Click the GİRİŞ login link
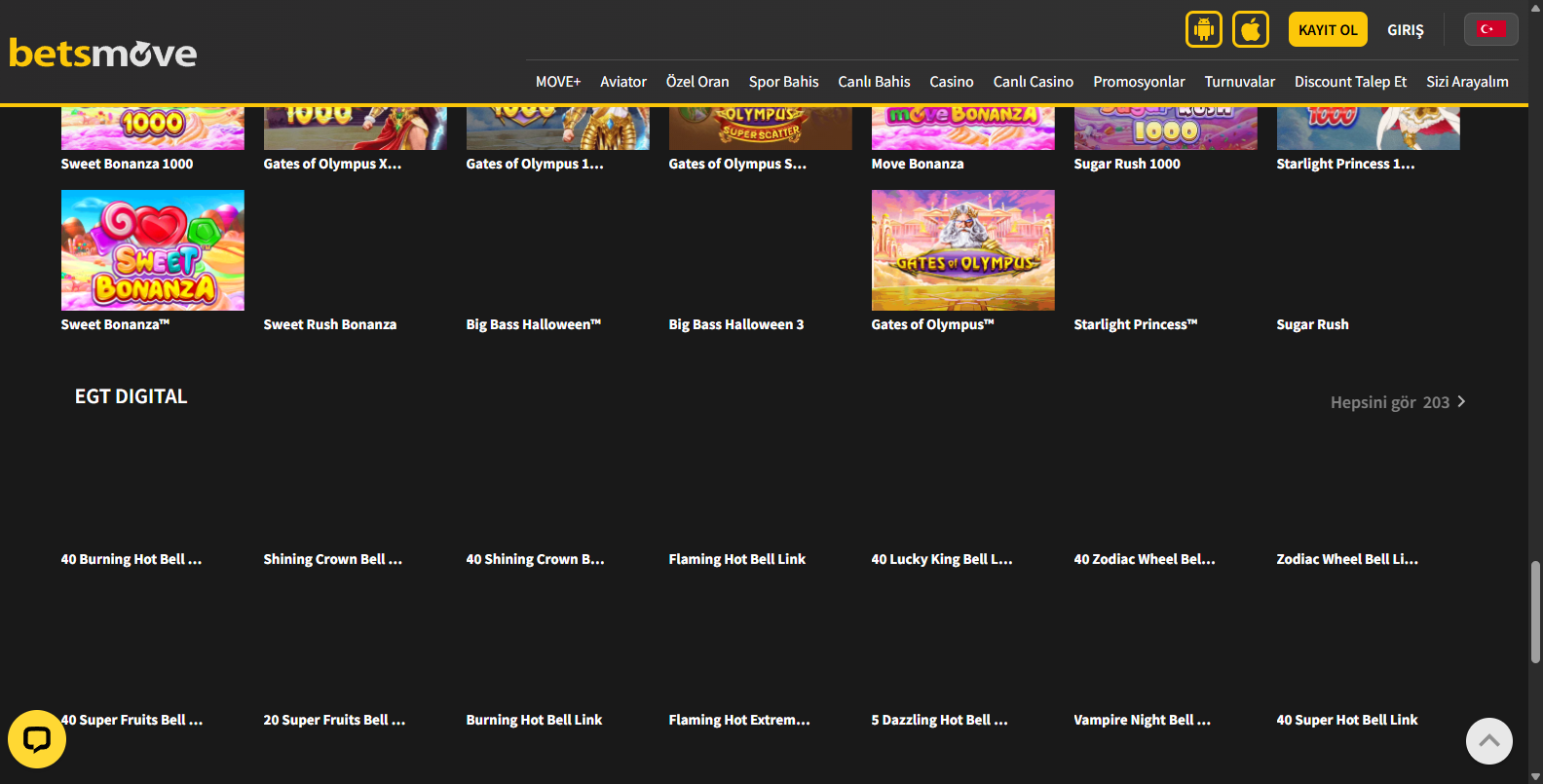1543x784 pixels. click(x=1405, y=30)
